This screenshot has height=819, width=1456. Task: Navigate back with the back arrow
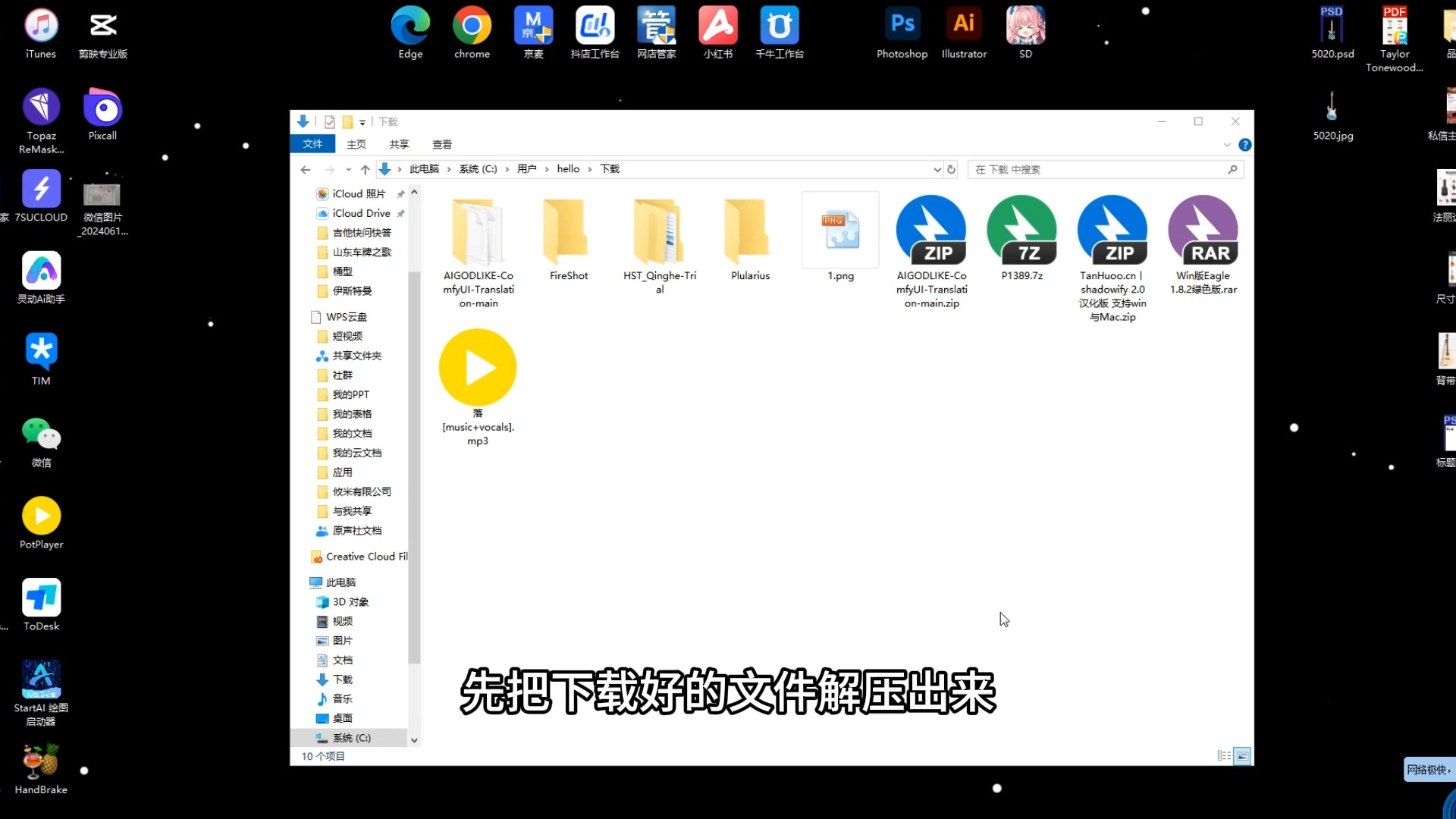point(305,169)
